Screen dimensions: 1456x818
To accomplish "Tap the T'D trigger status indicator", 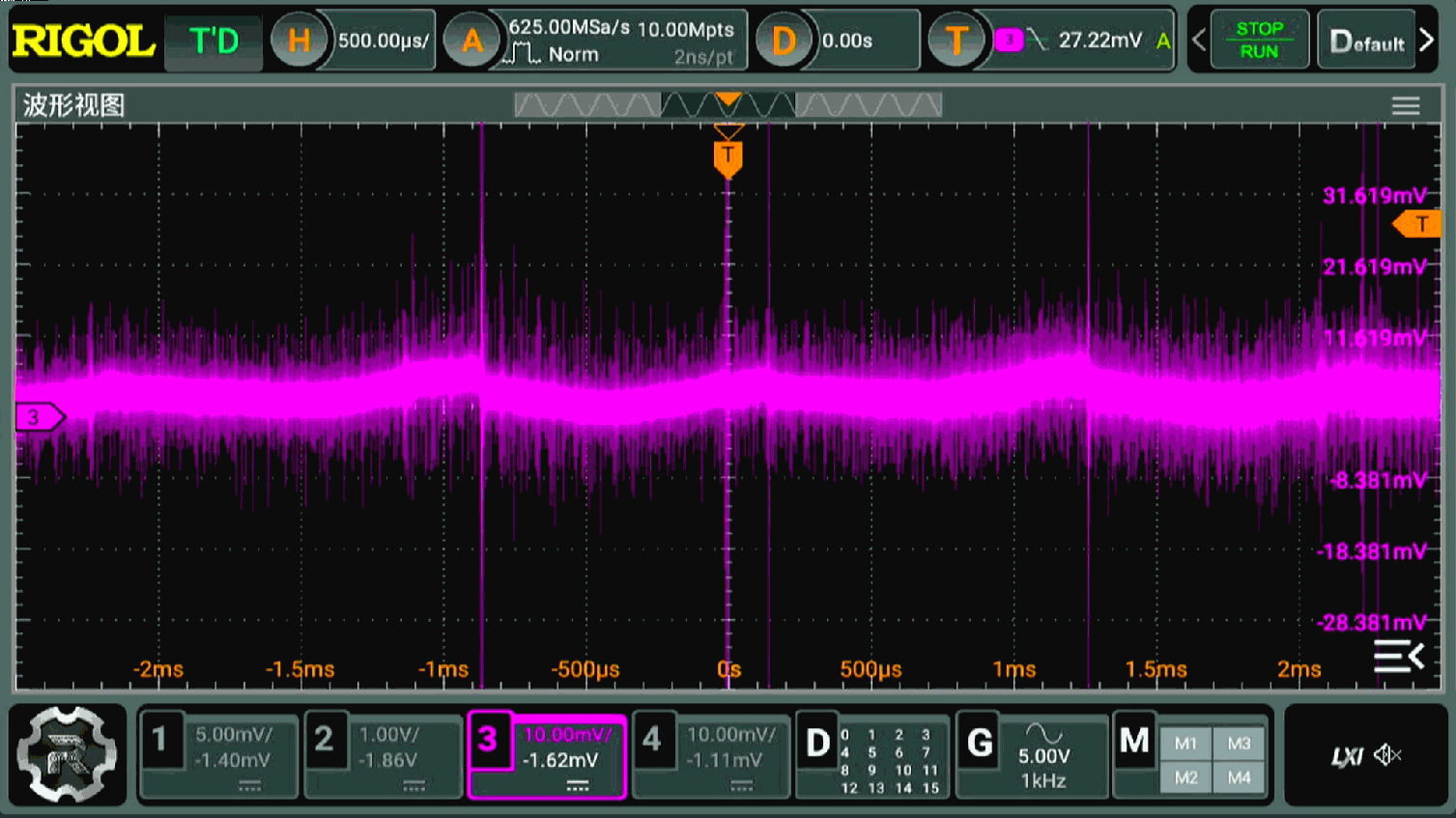I will point(214,41).
